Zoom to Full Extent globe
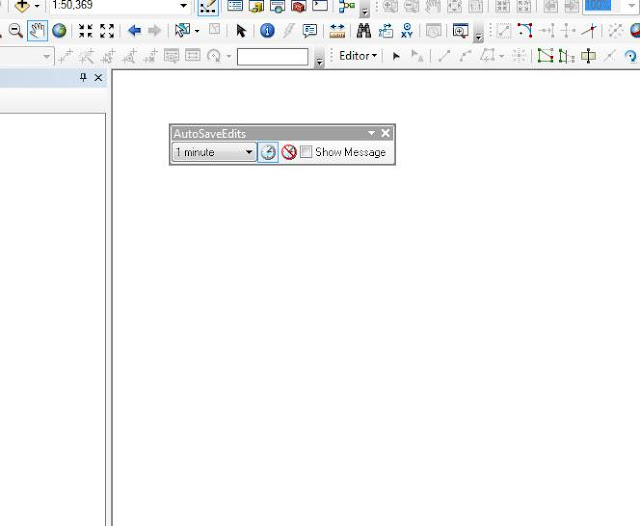The image size is (640, 526). coord(59,31)
